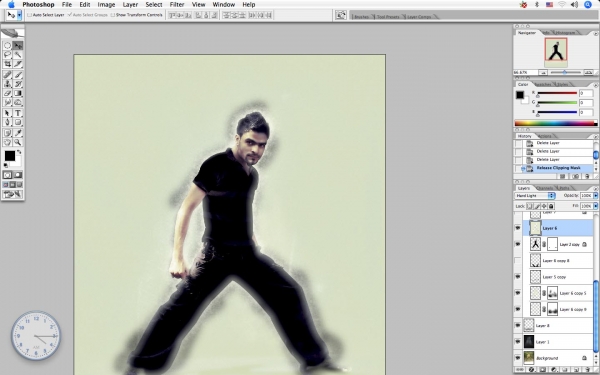Viewport: 600px width, 375px height.
Task: Open Spotlight search in menu bar
Action: (588, 5)
